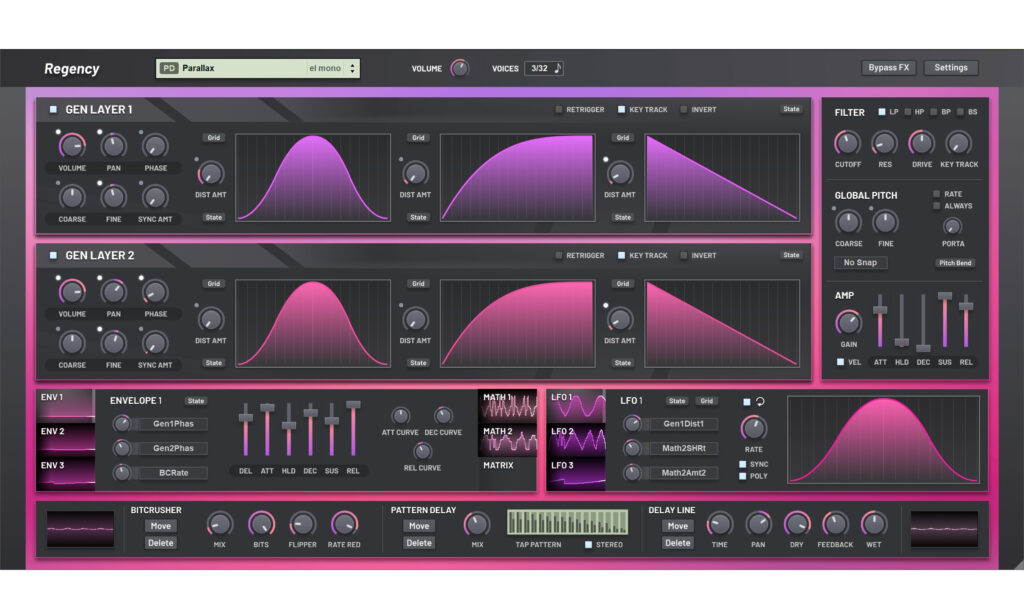1024x614 pixels.
Task: Select the LFO 2 waveform thumbnail
Action: (x=578, y=438)
